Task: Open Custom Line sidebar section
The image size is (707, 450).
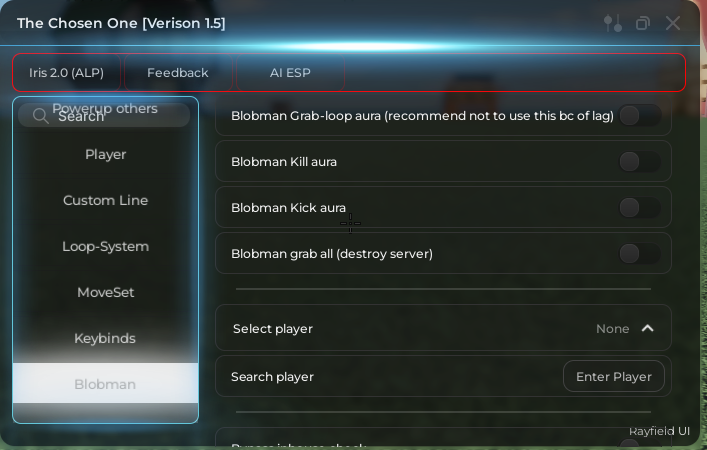Action: (106, 200)
